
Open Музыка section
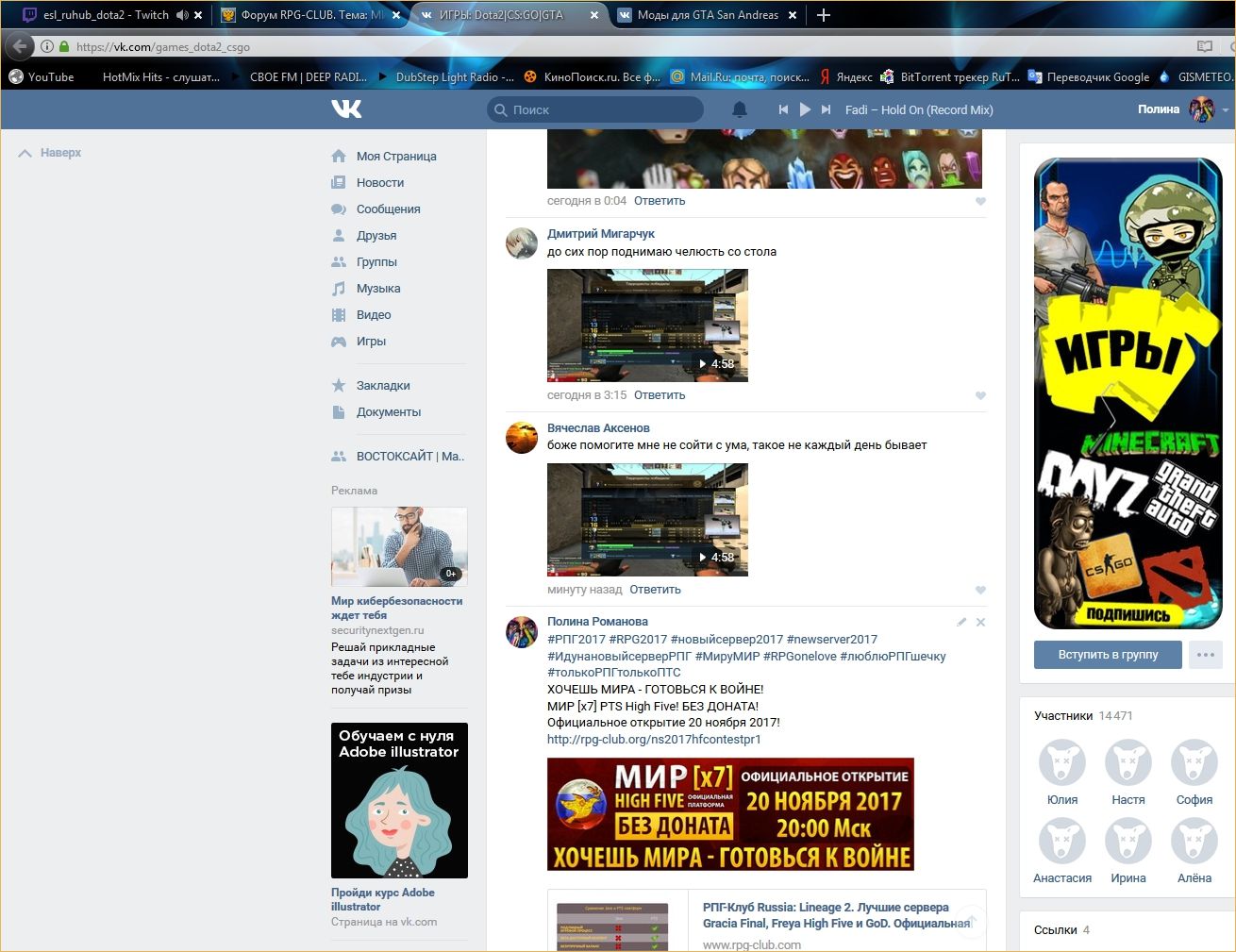point(378,289)
